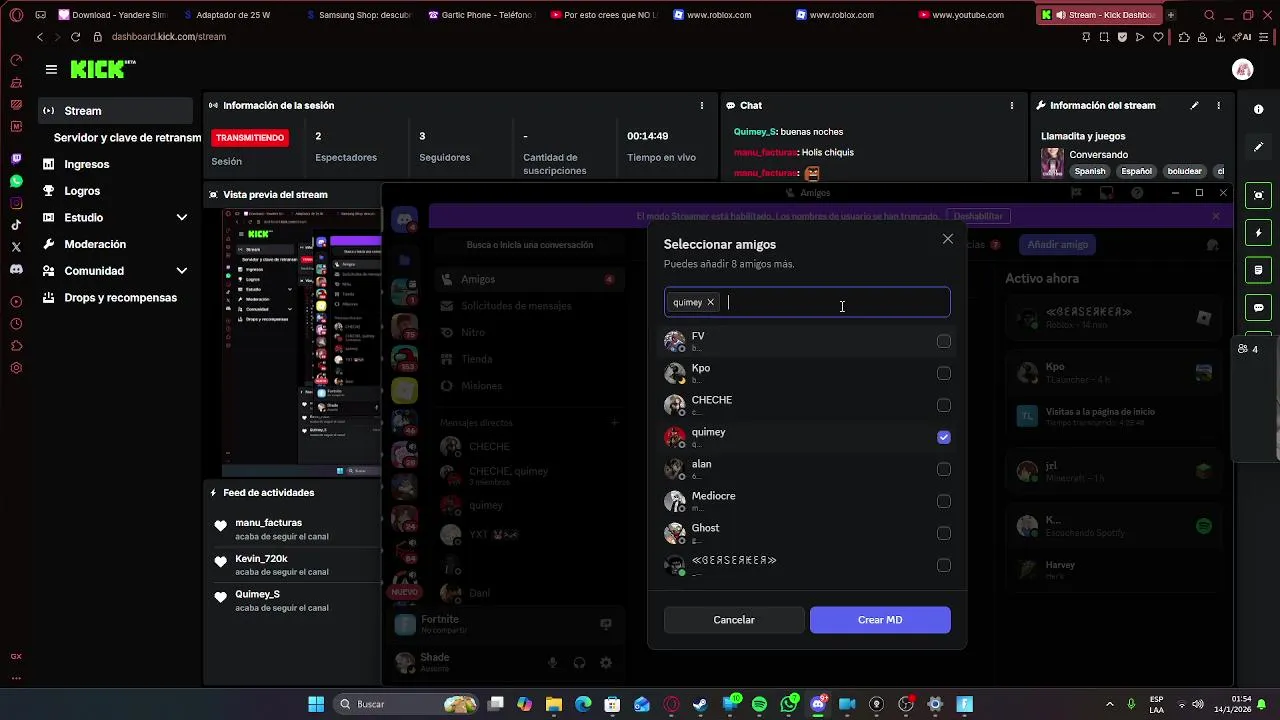Tick the Ghost friend checkbox
Image resolution: width=1280 pixels, height=720 pixels.
pyautogui.click(x=943, y=534)
